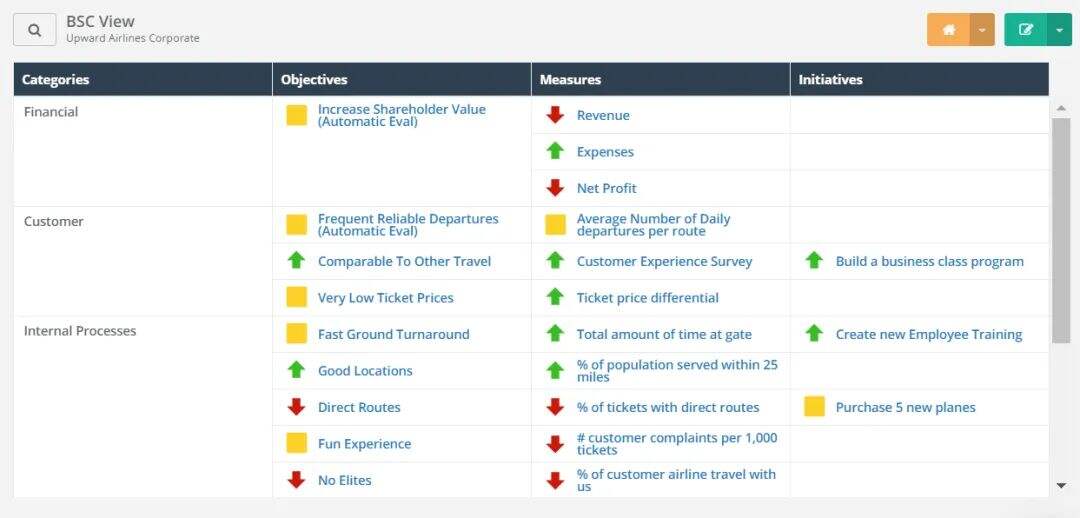Image resolution: width=1080 pixels, height=518 pixels.
Task: Click the orange home icon button
Action: (x=948, y=30)
